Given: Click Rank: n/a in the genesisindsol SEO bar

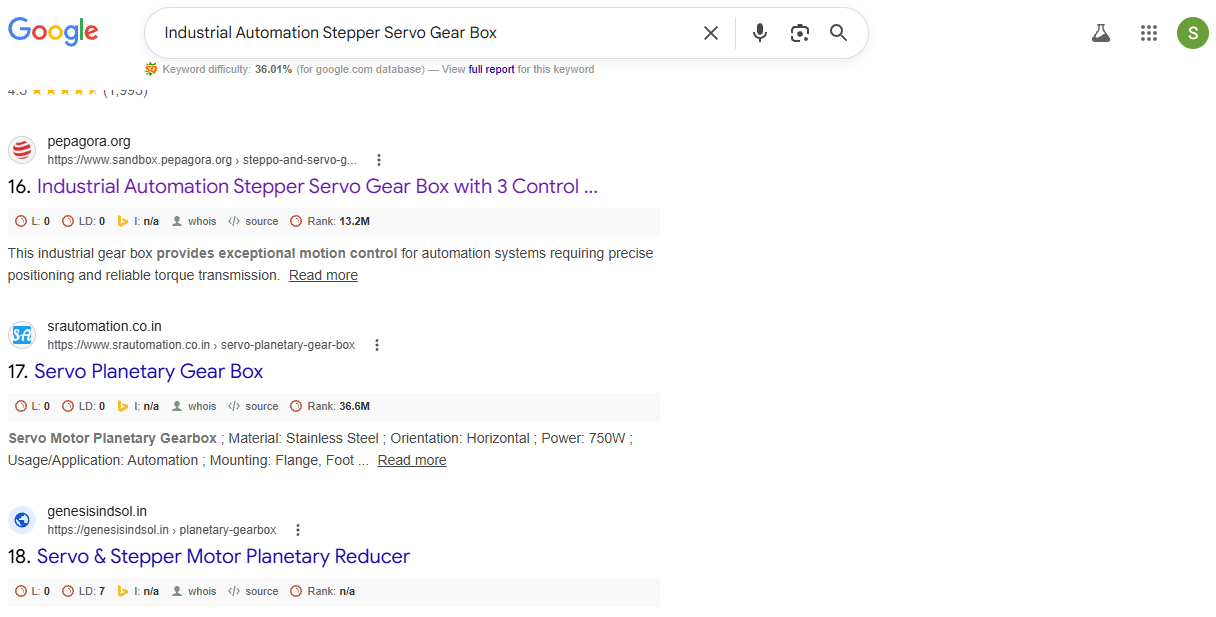Looking at the screenshot, I should (x=322, y=591).
